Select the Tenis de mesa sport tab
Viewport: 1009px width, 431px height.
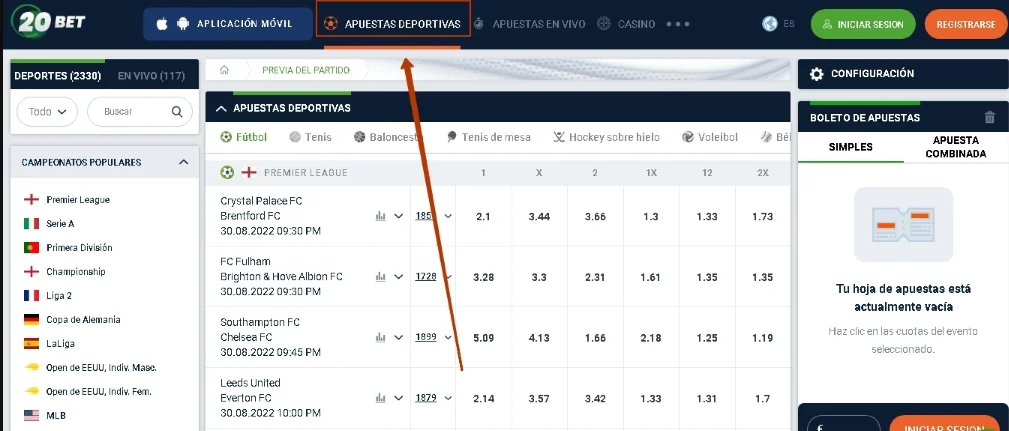[x=488, y=137]
